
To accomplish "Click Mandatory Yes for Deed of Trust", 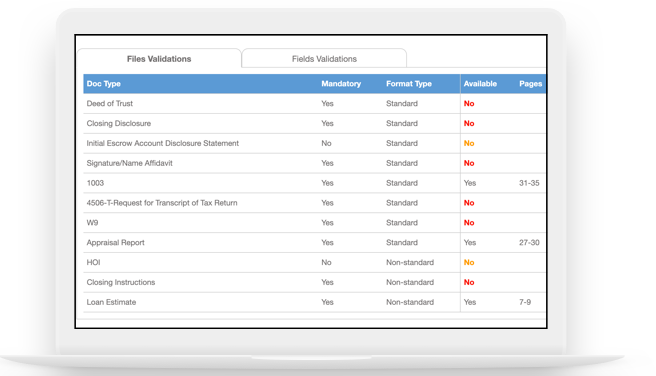I will (x=327, y=103).
